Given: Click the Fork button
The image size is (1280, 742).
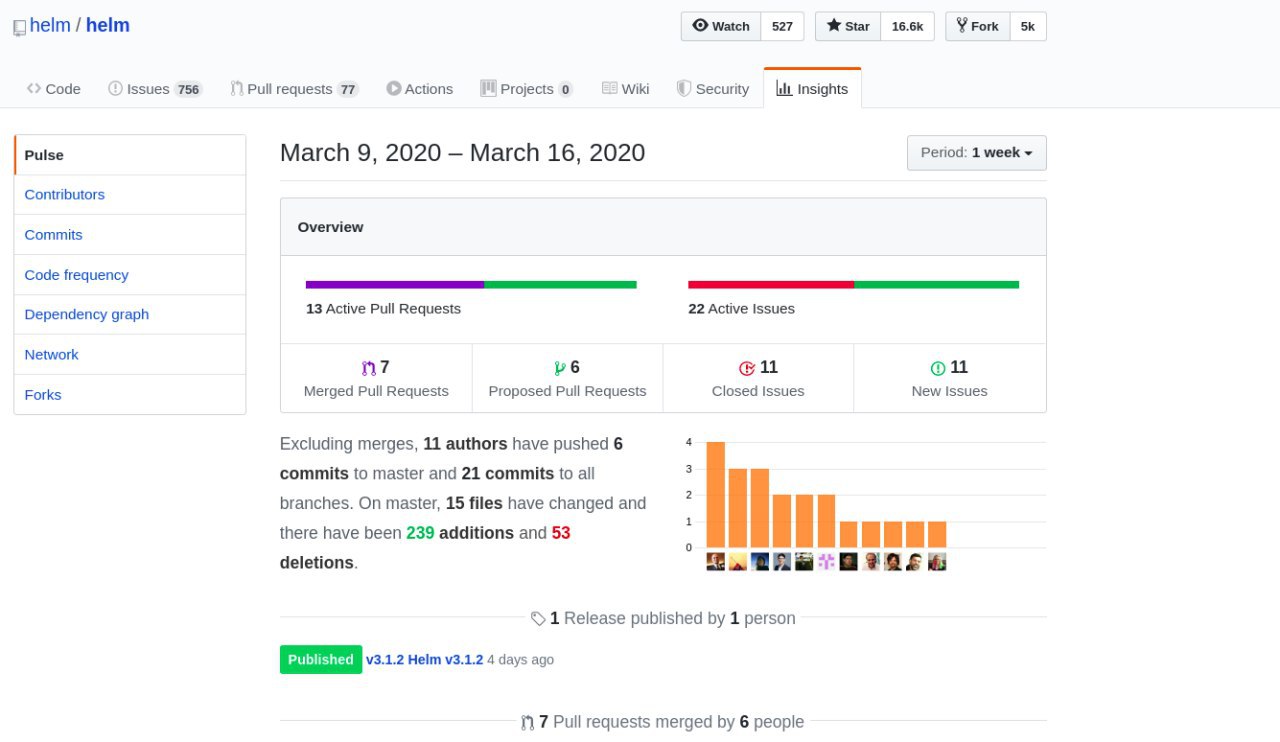Looking at the screenshot, I should [978, 26].
